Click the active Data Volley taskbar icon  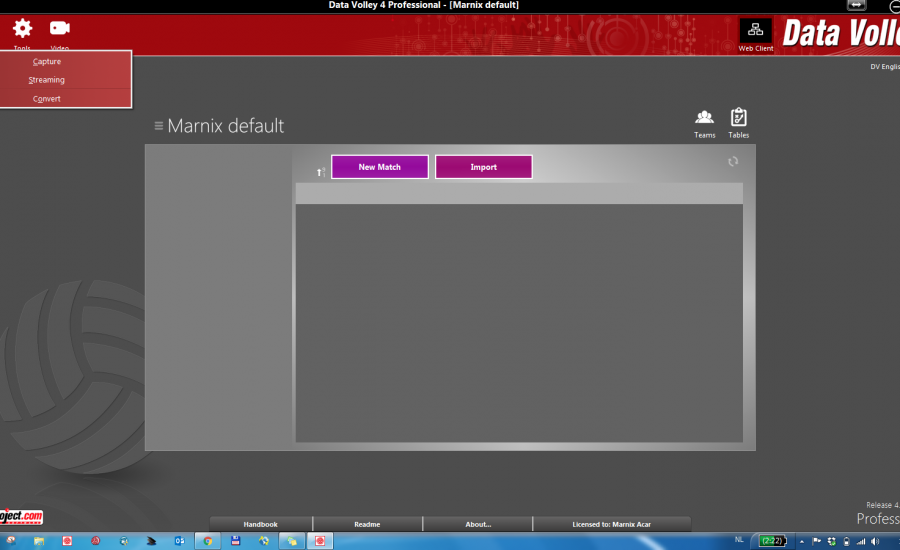pyautogui.click(x=320, y=541)
